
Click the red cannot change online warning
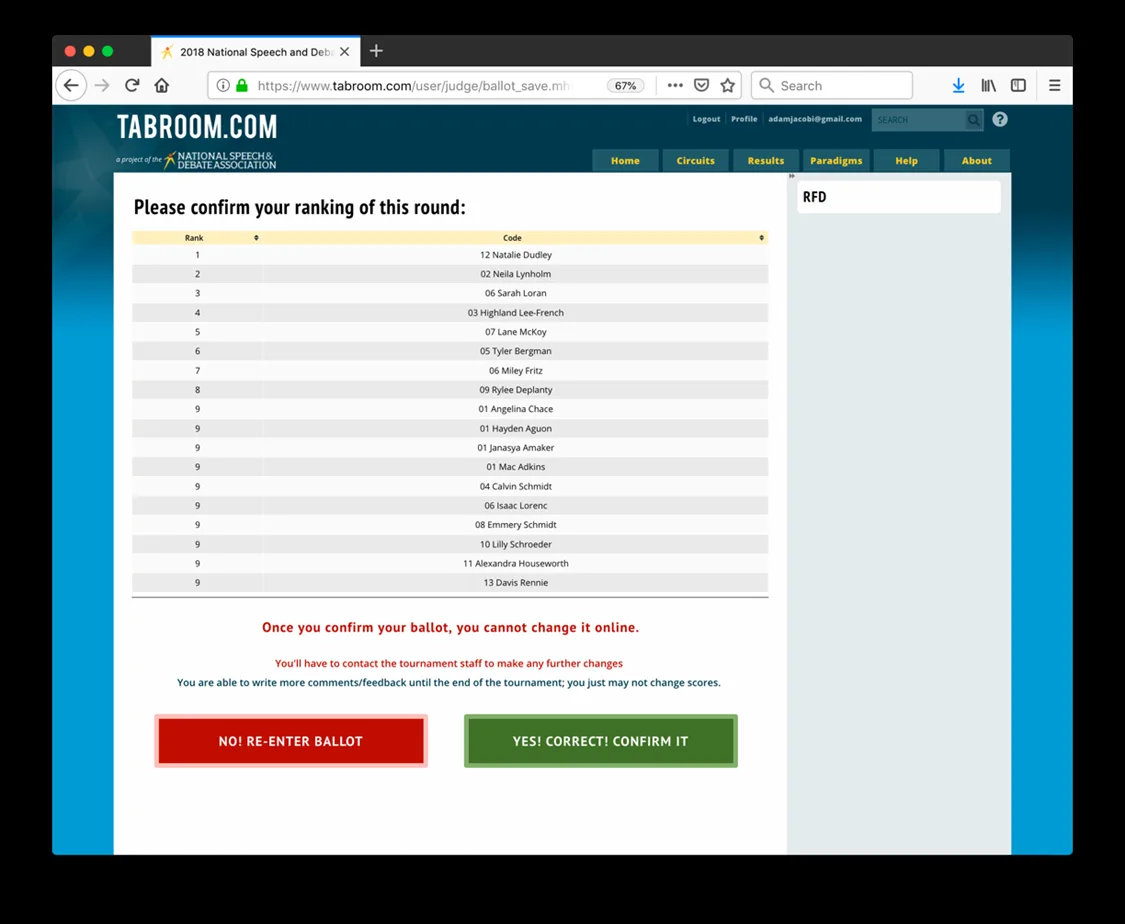click(450, 628)
